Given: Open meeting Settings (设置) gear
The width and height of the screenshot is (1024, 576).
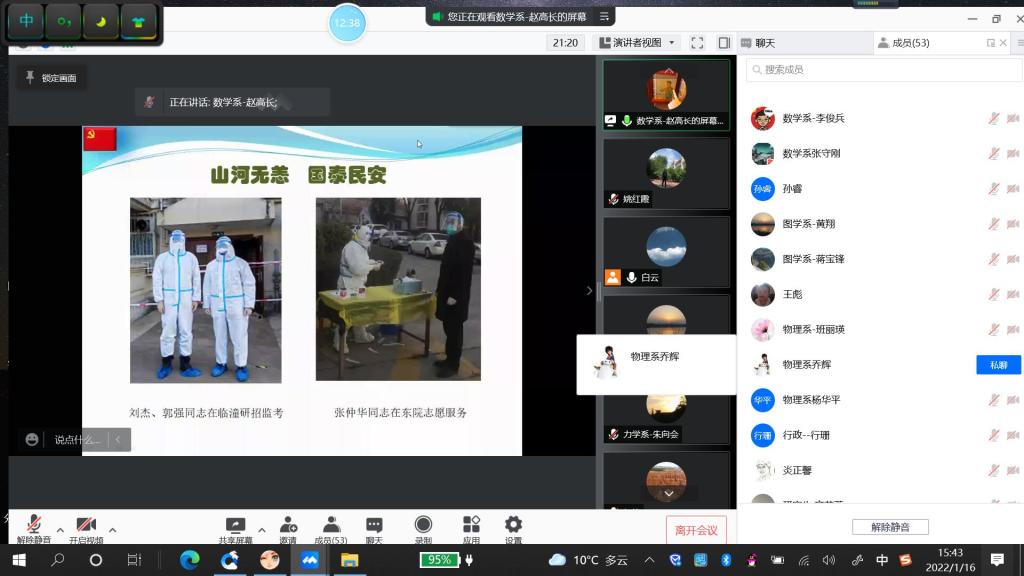Looking at the screenshot, I should tap(513, 527).
